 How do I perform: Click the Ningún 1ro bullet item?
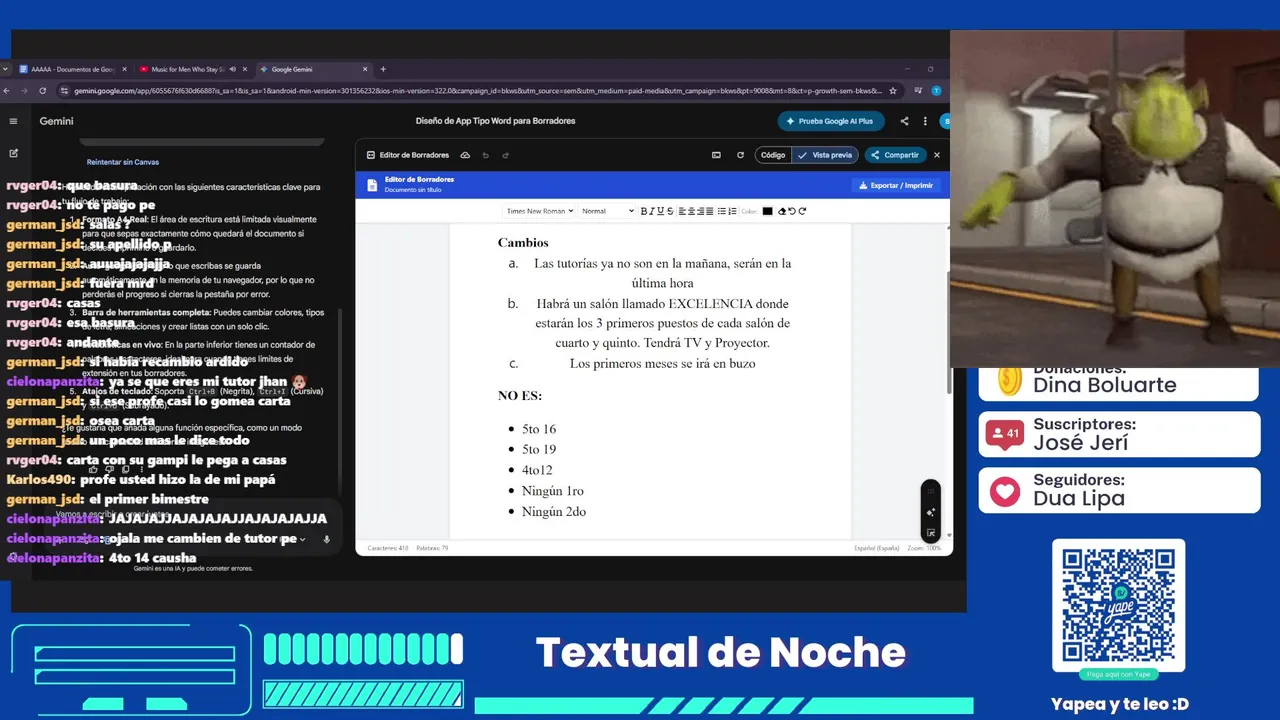coord(553,491)
